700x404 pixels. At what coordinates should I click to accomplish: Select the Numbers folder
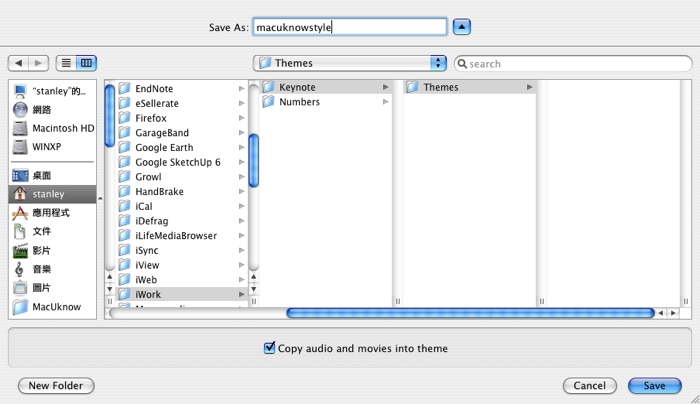click(x=326, y=102)
